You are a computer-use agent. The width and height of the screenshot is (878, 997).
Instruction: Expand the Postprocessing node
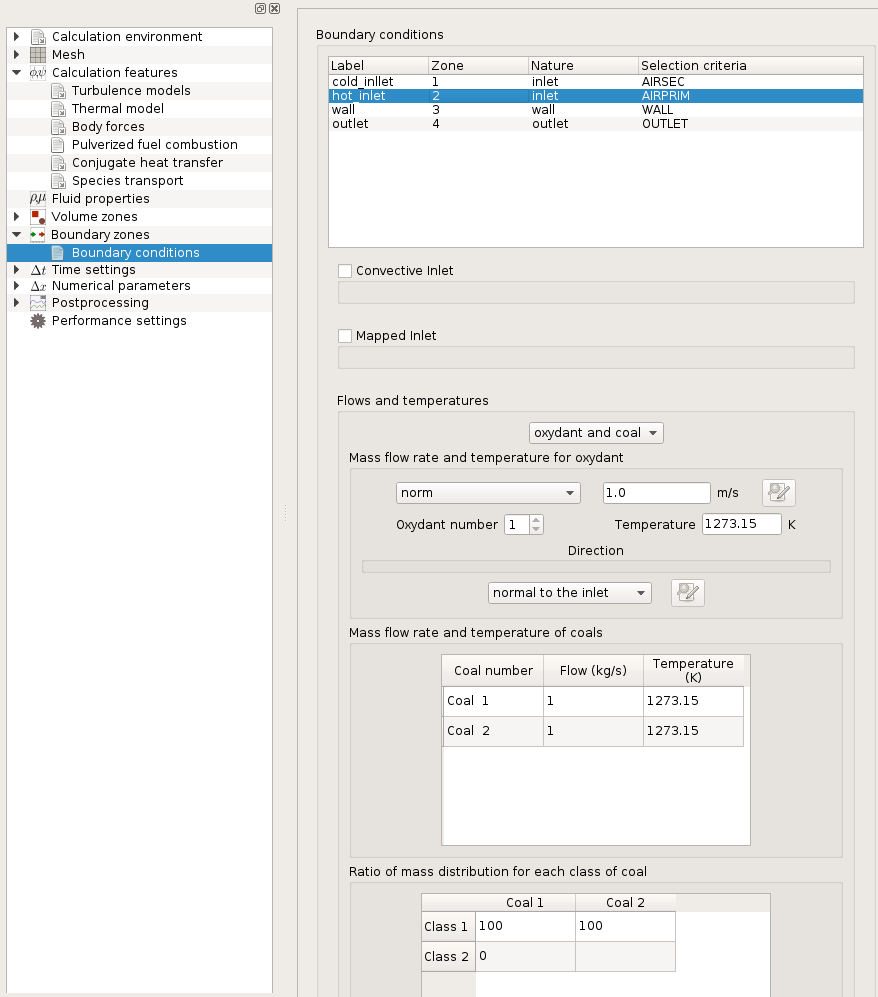point(17,303)
